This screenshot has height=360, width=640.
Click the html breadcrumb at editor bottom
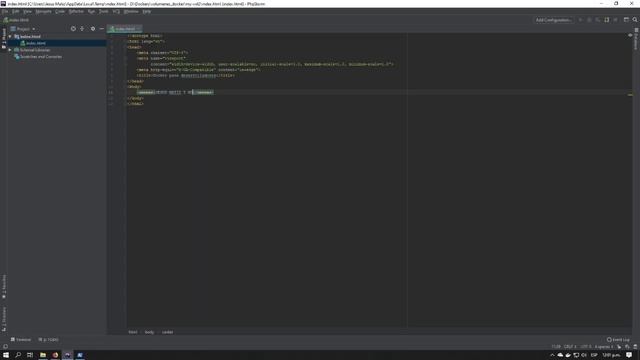(x=133, y=332)
